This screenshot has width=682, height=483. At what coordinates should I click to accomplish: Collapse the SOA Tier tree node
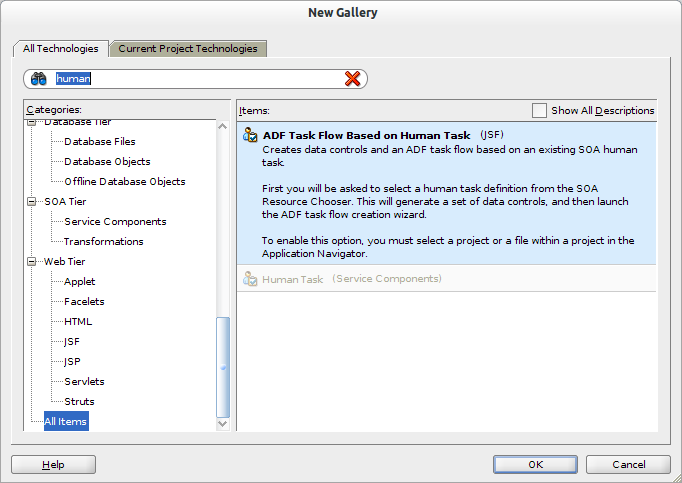pyautogui.click(x=32, y=202)
